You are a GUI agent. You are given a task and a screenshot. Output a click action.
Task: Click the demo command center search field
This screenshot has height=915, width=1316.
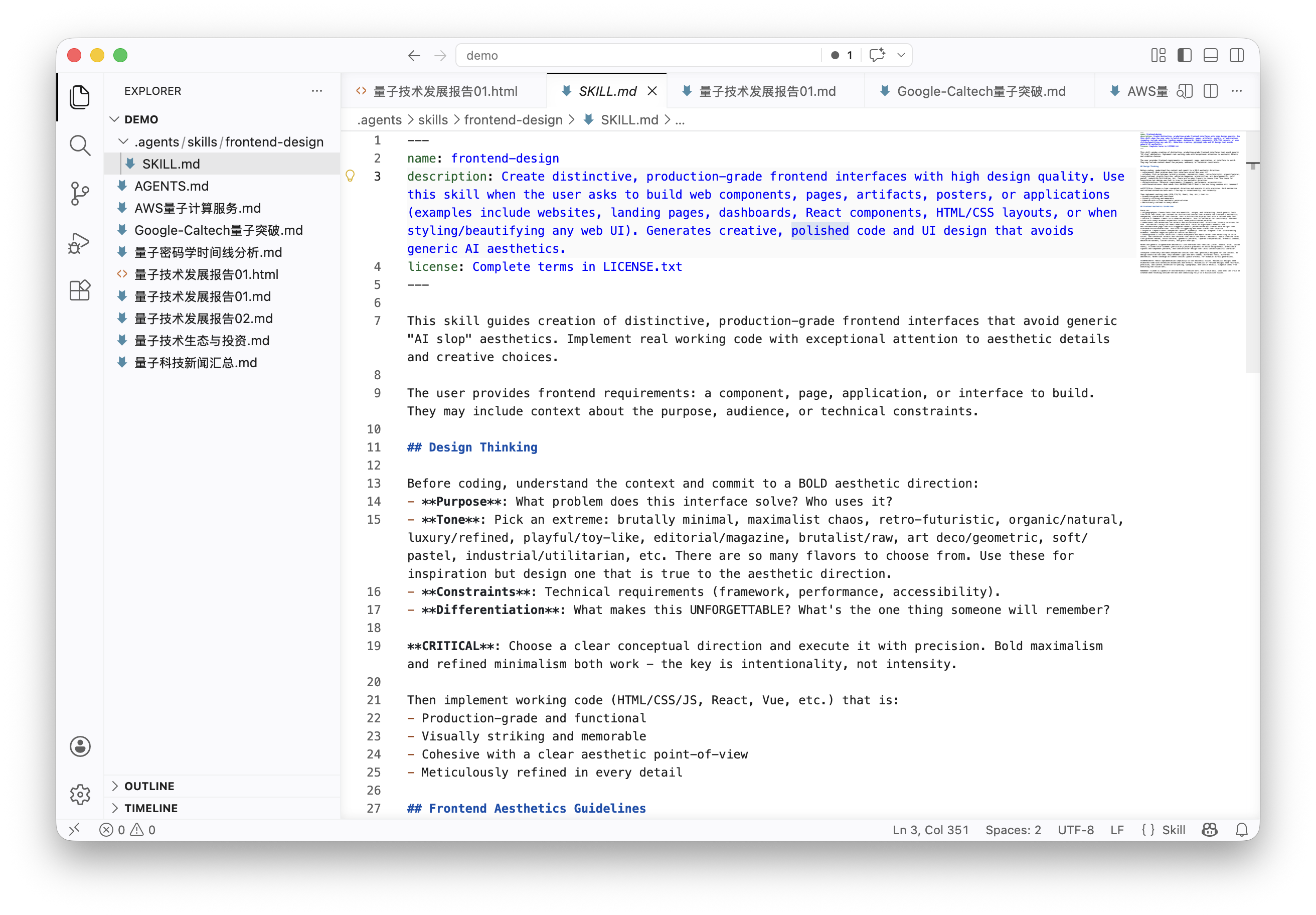[639, 55]
